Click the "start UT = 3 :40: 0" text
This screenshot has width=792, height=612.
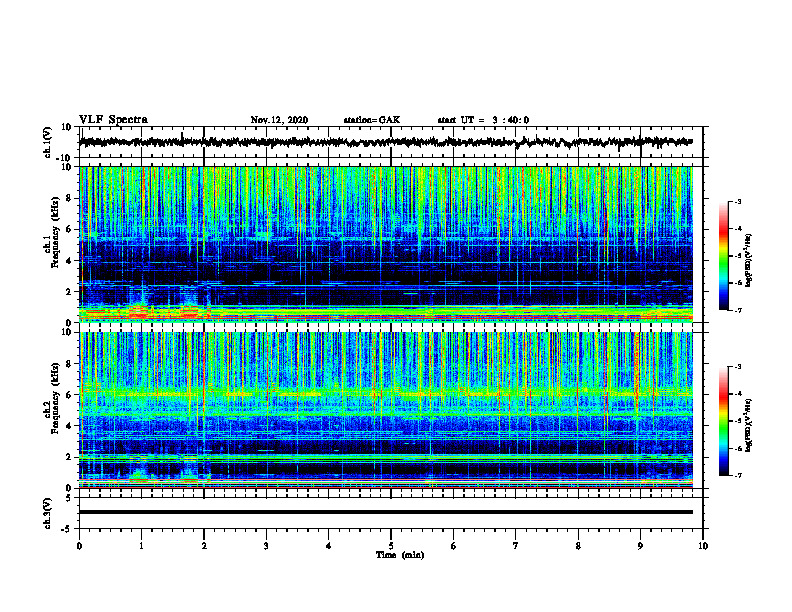[x=483, y=120]
